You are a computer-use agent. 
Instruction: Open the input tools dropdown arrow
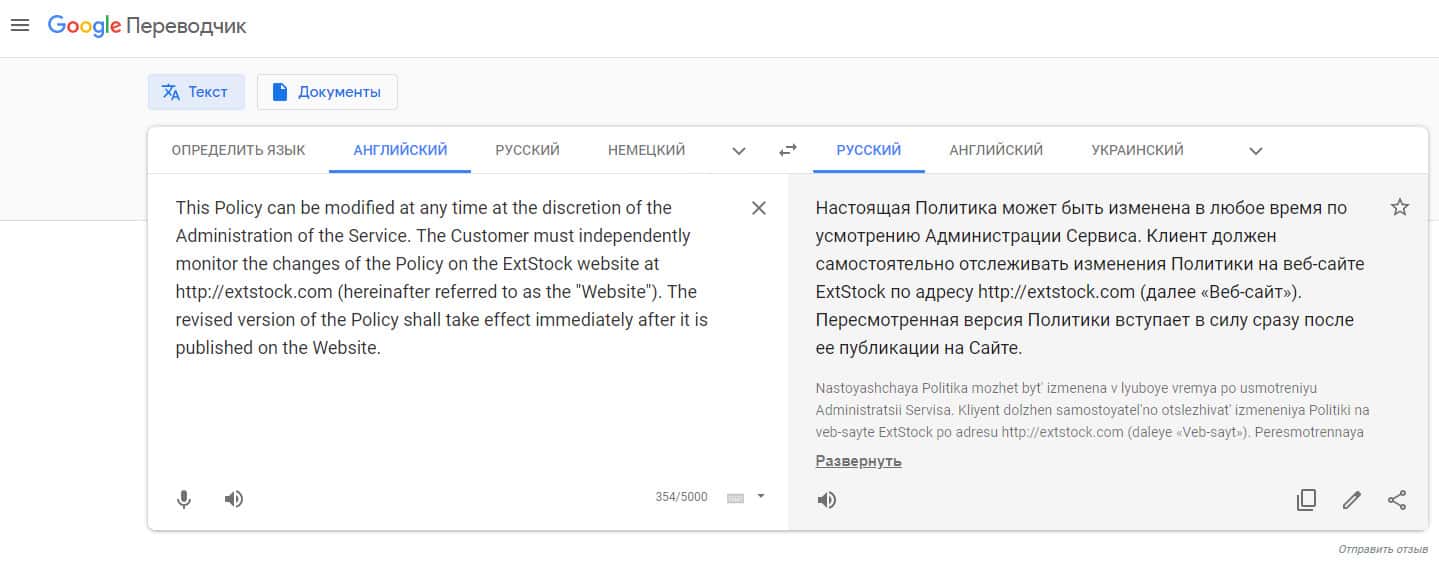click(x=760, y=496)
